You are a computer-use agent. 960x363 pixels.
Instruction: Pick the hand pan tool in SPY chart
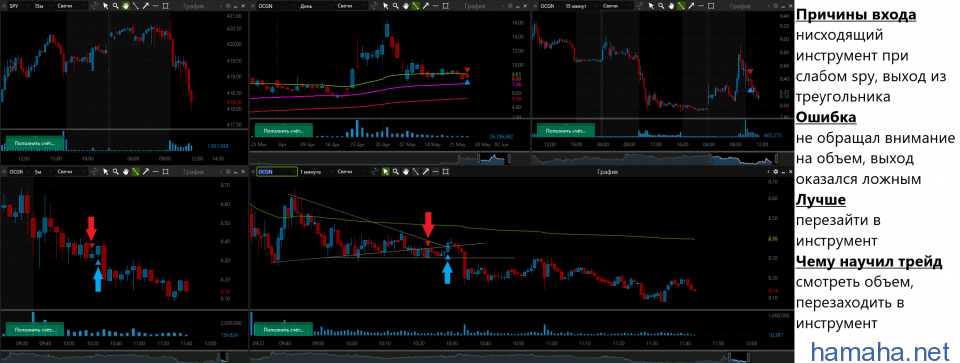(x=125, y=6)
